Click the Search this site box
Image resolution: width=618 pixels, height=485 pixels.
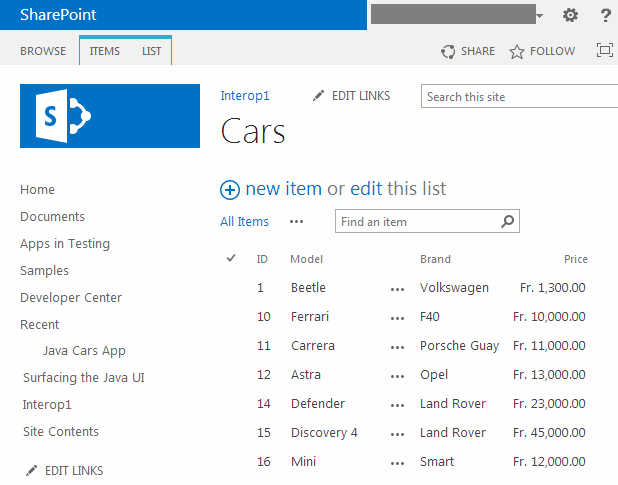(518, 96)
